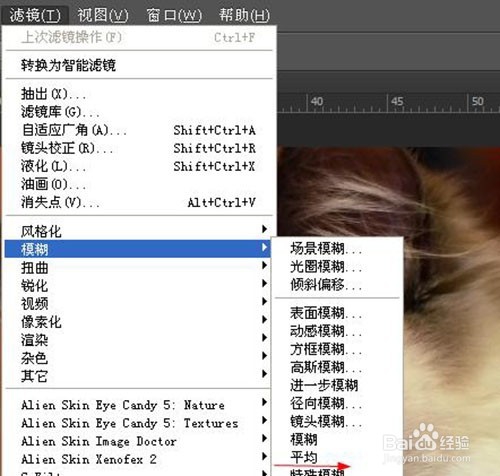The height and width of the screenshot is (476, 500).
Task: Choose 方框模糊... box blur
Action: [337, 349]
